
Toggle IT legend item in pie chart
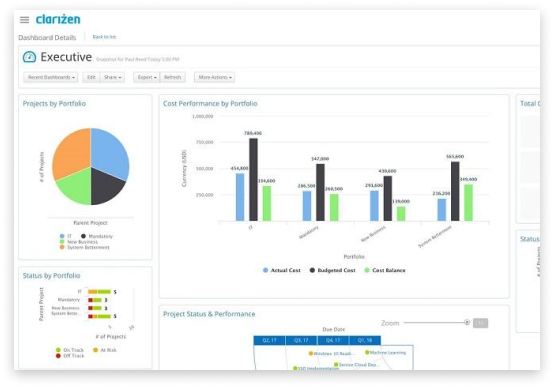(66, 236)
